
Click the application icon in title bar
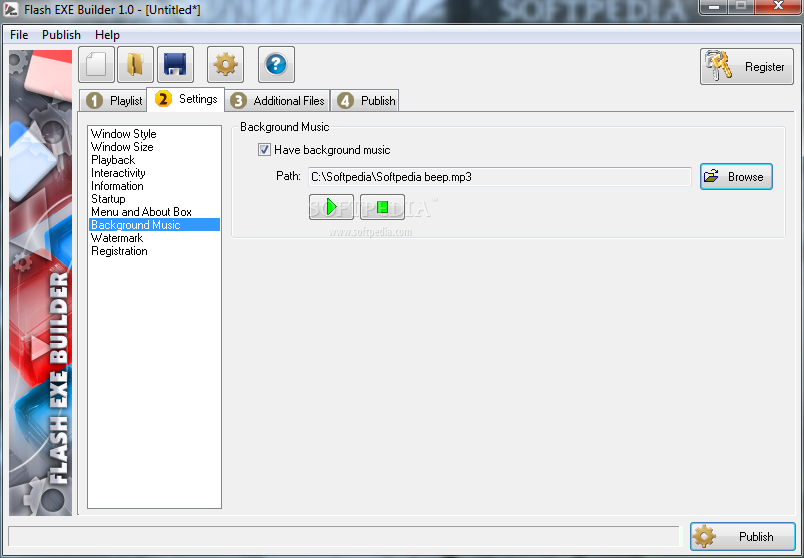tap(11, 9)
